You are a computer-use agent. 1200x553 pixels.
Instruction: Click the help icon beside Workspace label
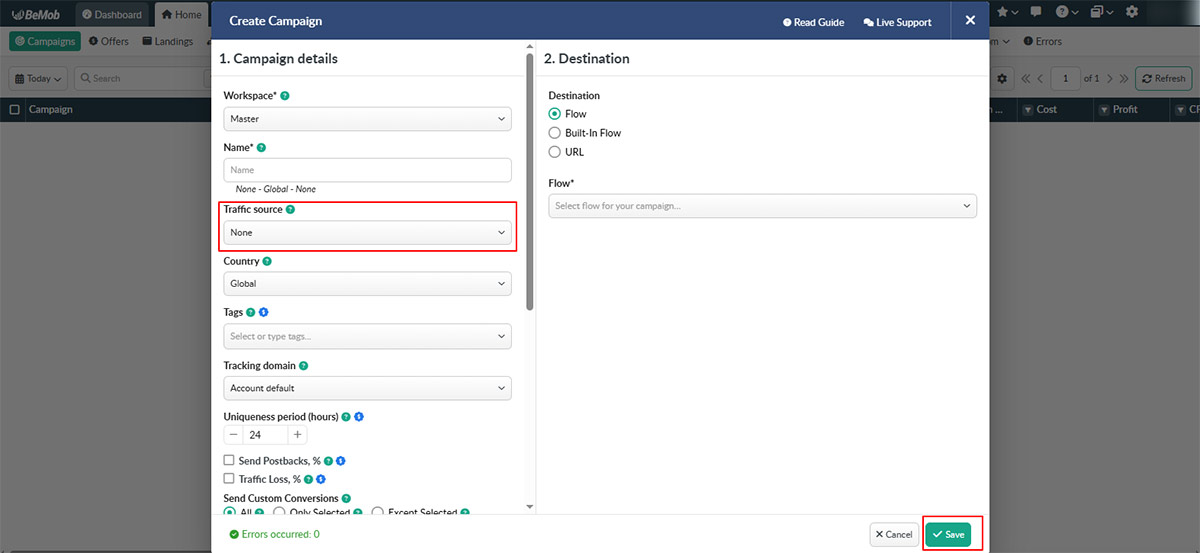[x=285, y=96]
